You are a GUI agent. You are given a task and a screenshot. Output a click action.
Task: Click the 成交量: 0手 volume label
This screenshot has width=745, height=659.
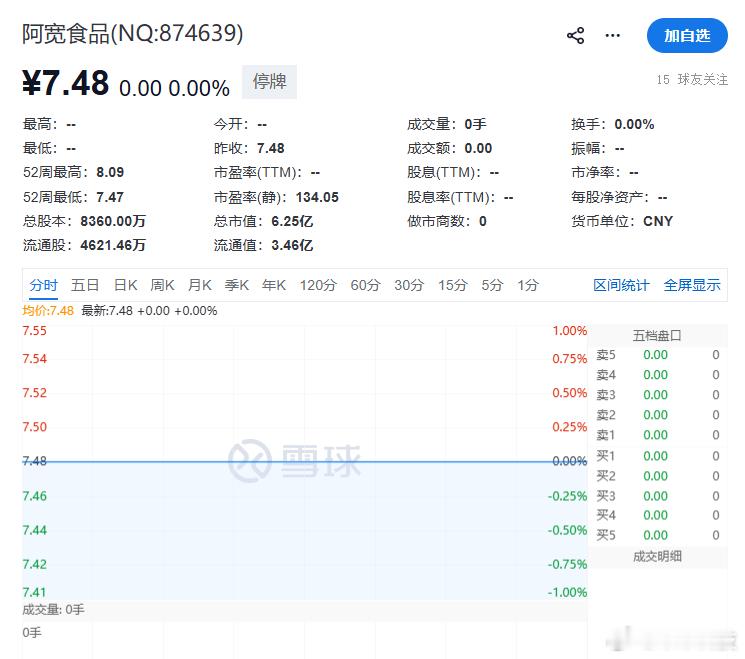[x=53, y=610]
